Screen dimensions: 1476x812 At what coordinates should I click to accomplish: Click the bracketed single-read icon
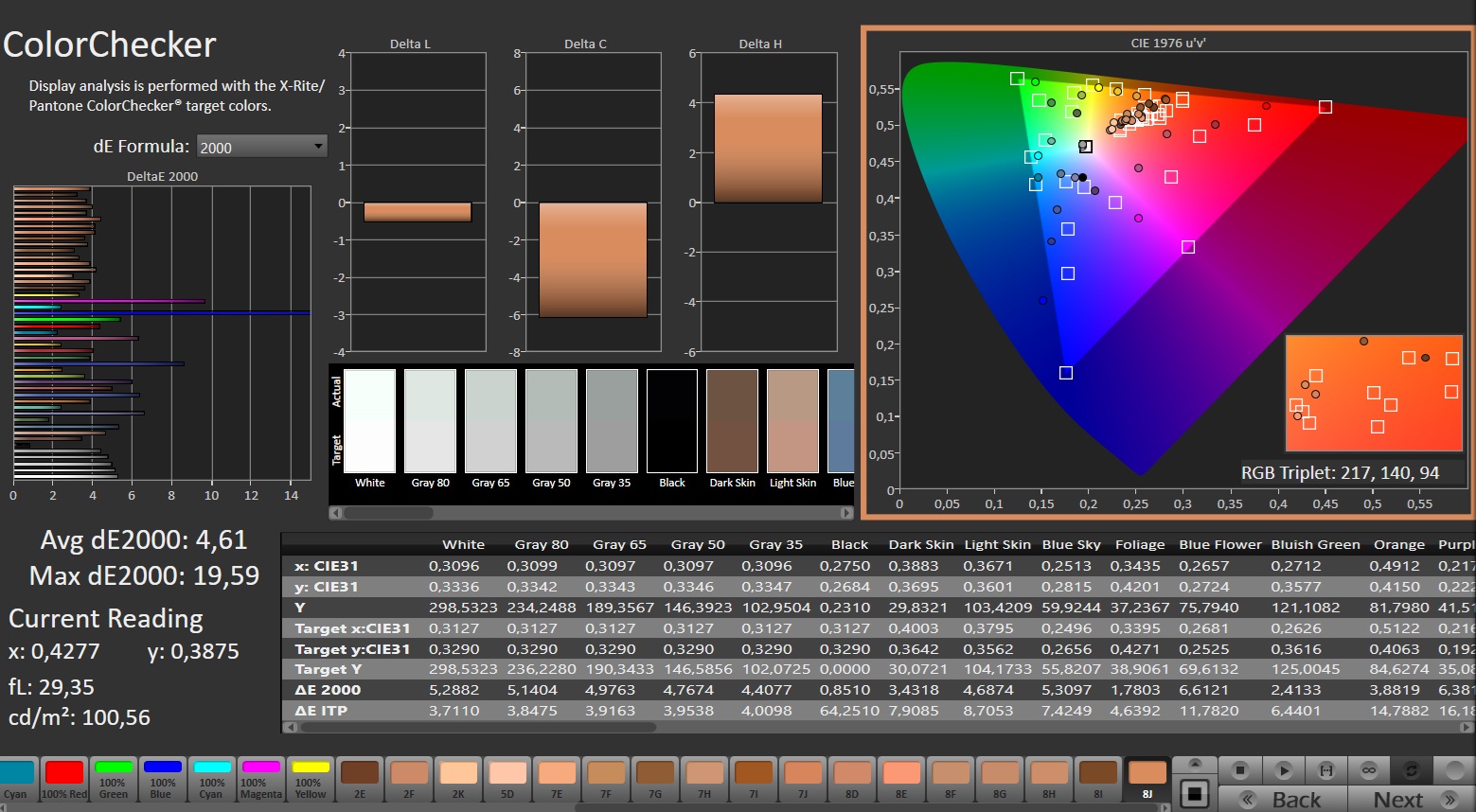(1326, 770)
